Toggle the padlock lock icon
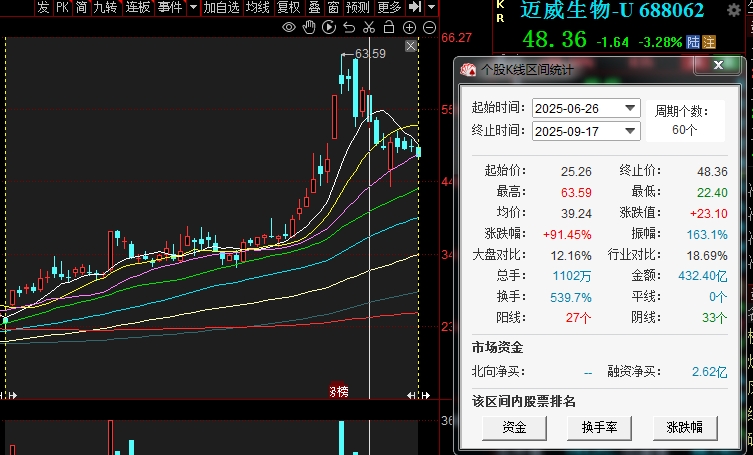This screenshot has height=455, width=753. 389,27
